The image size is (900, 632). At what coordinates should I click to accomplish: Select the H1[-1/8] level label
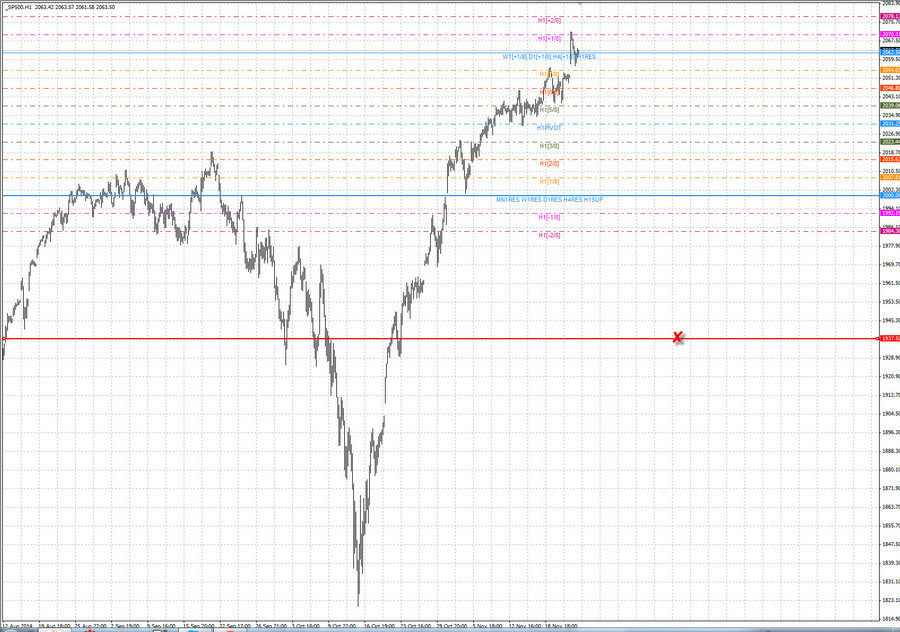(x=549, y=218)
